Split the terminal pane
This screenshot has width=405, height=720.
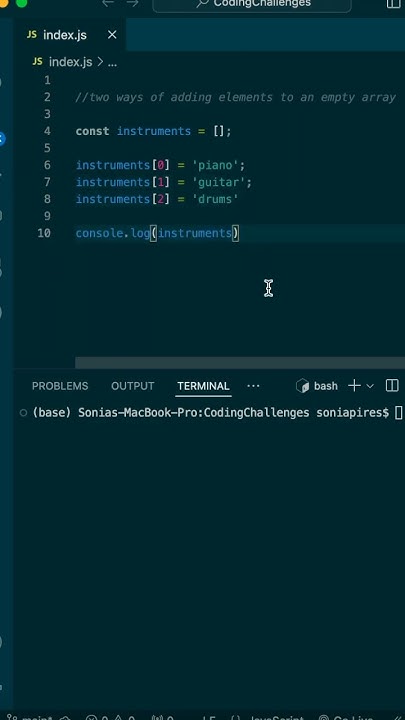pyautogui.click(x=392, y=386)
